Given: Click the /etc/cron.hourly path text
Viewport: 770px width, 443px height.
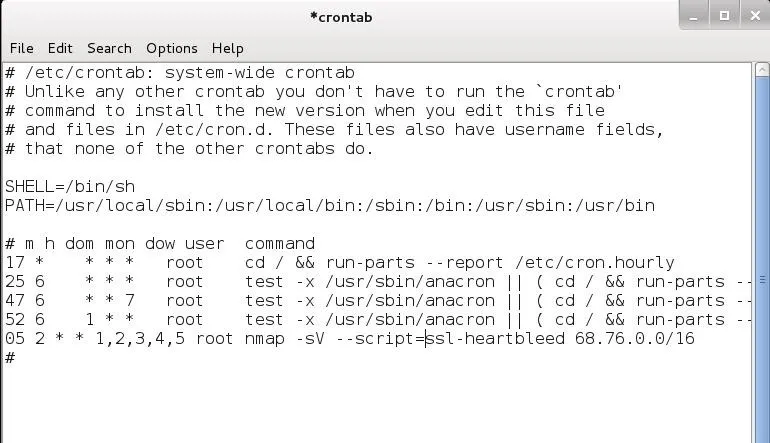Looking at the screenshot, I should tap(595, 263).
